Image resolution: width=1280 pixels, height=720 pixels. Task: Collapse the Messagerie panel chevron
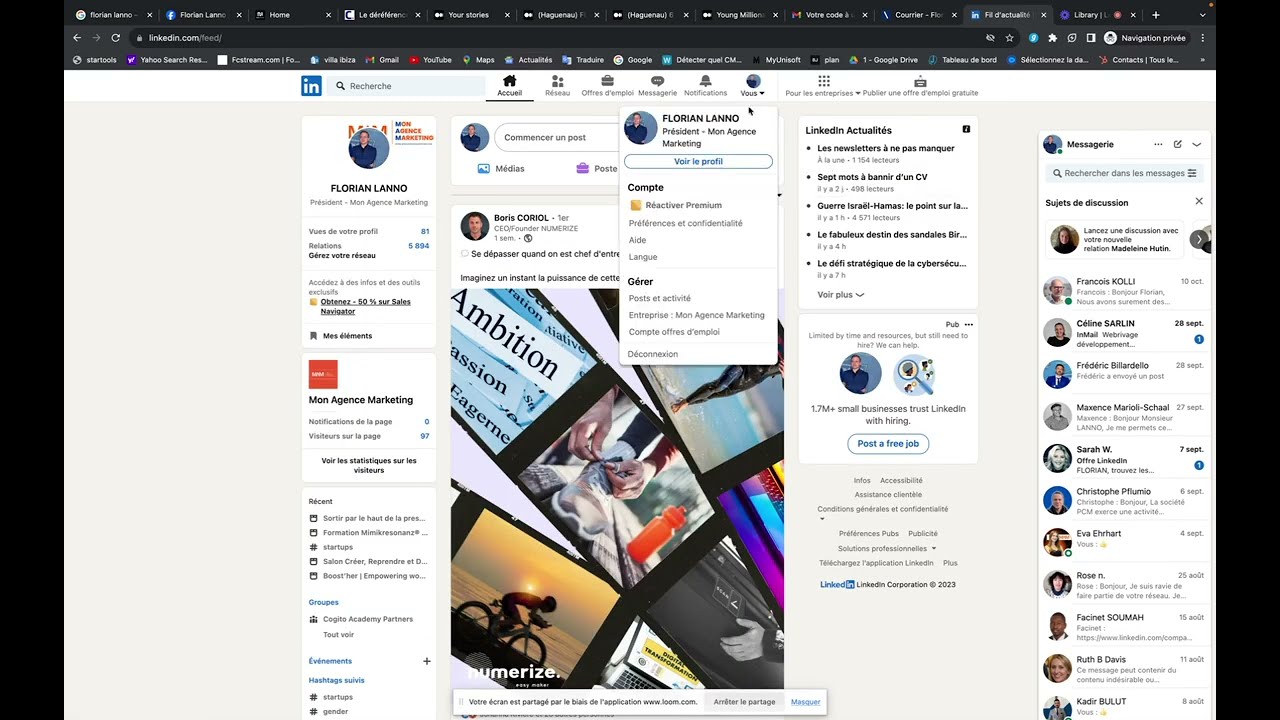pyautogui.click(x=1197, y=144)
